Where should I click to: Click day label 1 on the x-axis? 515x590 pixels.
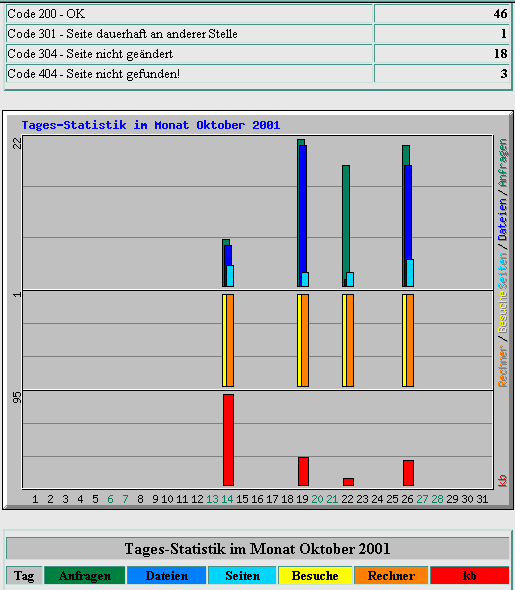coord(35,499)
